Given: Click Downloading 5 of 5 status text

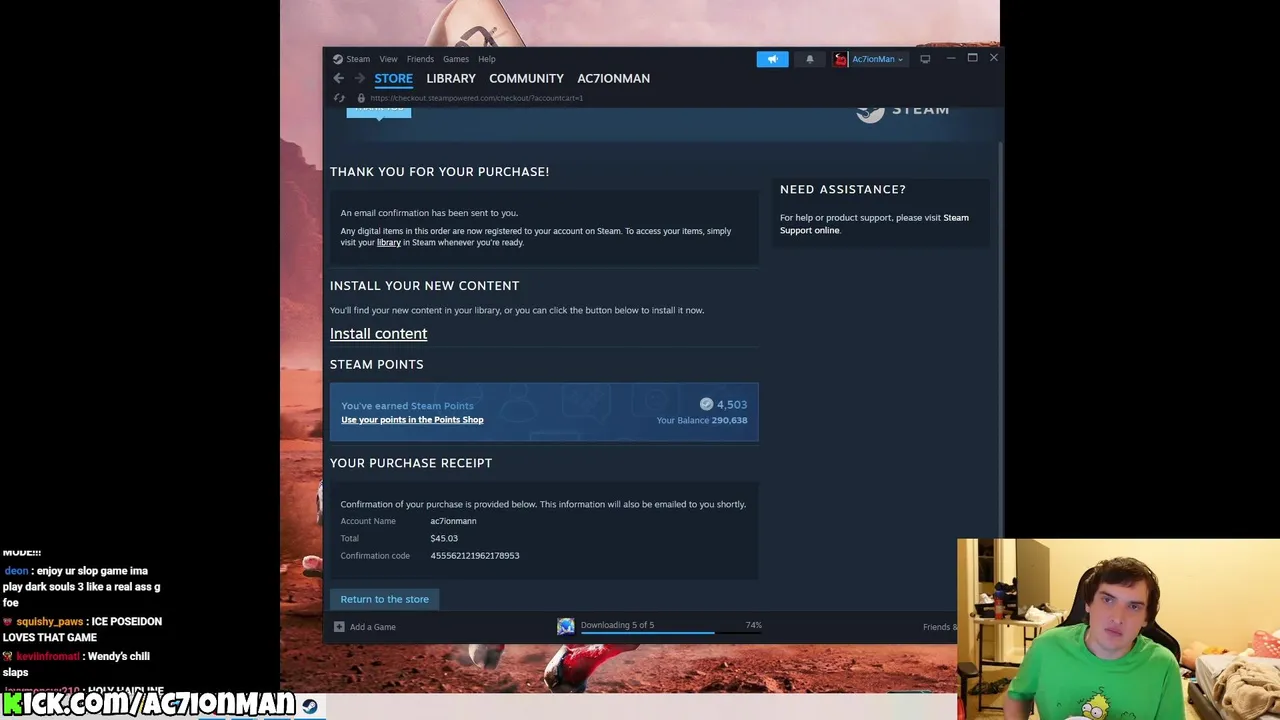Looking at the screenshot, I should 617,625.
